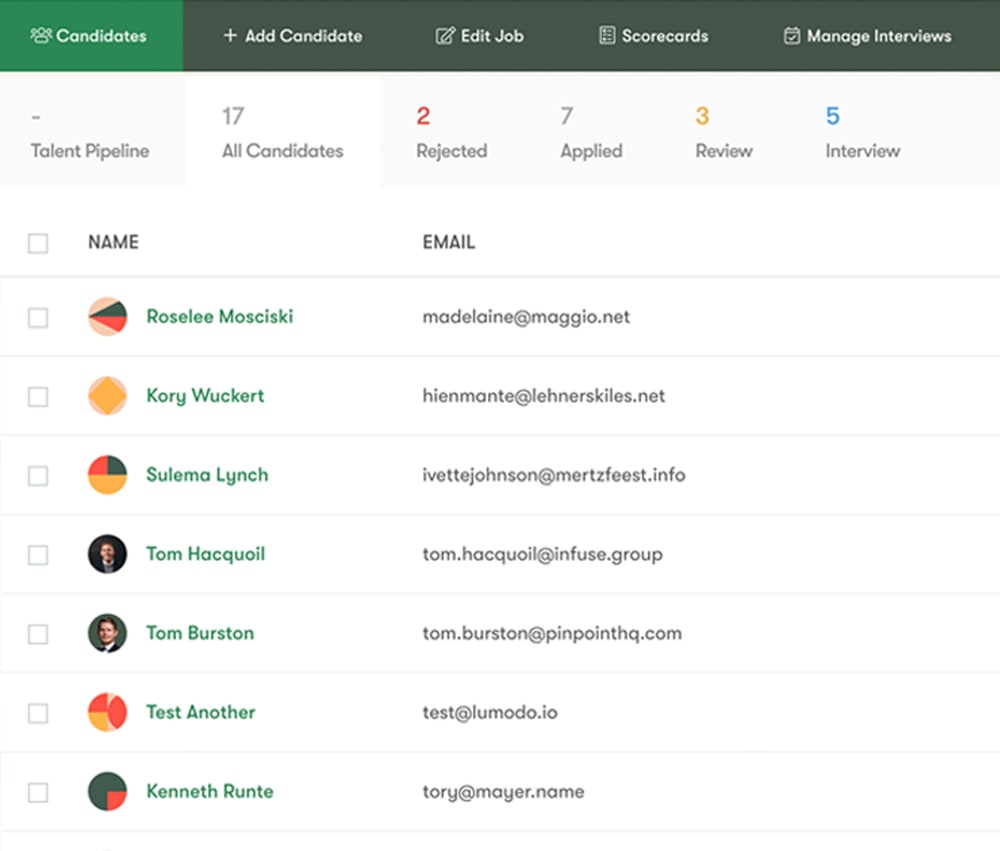
Task: Click email tory@mayer.name
Action: [503, 792]
